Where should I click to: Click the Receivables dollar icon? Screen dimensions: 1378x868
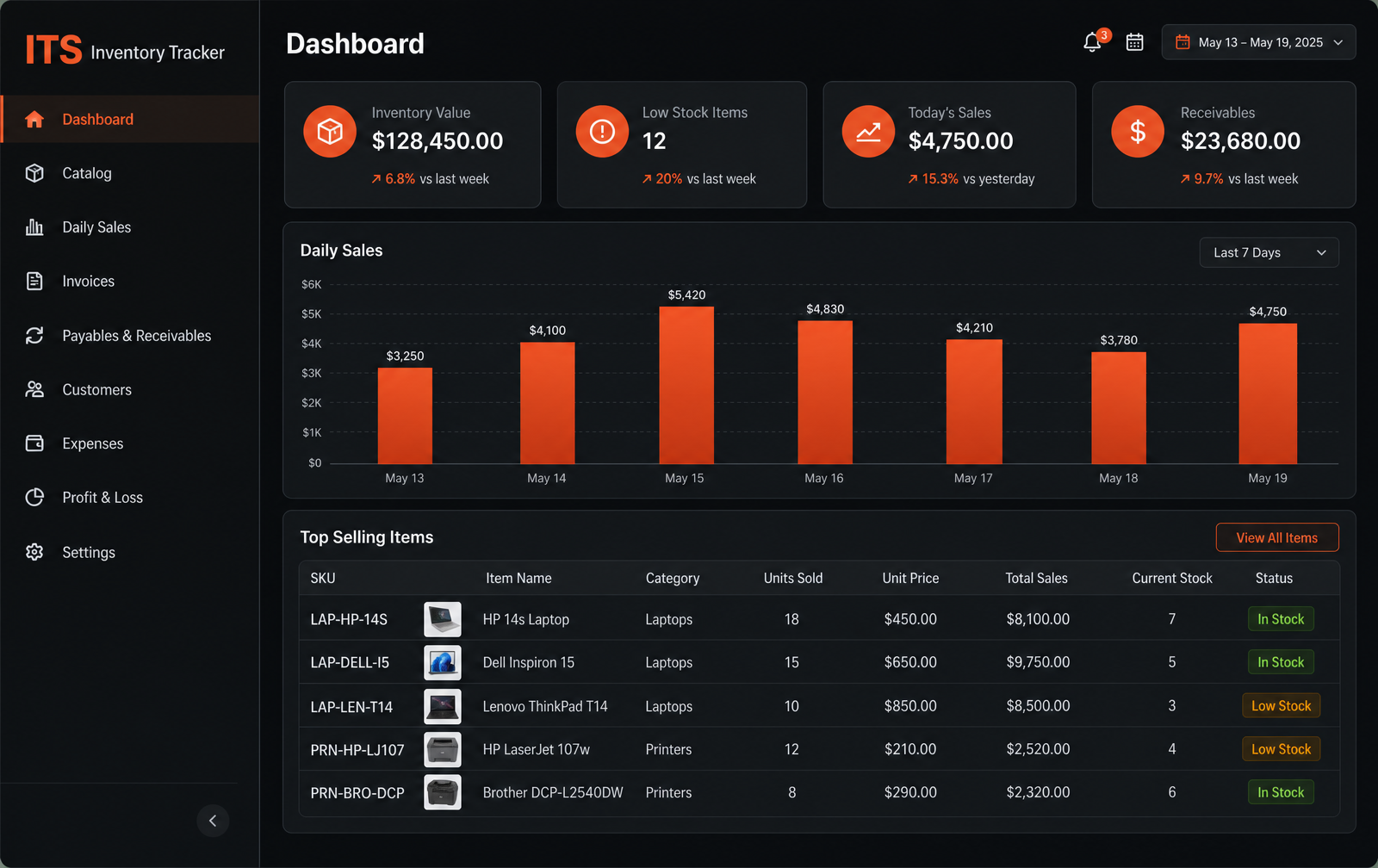coord(1138,132)
